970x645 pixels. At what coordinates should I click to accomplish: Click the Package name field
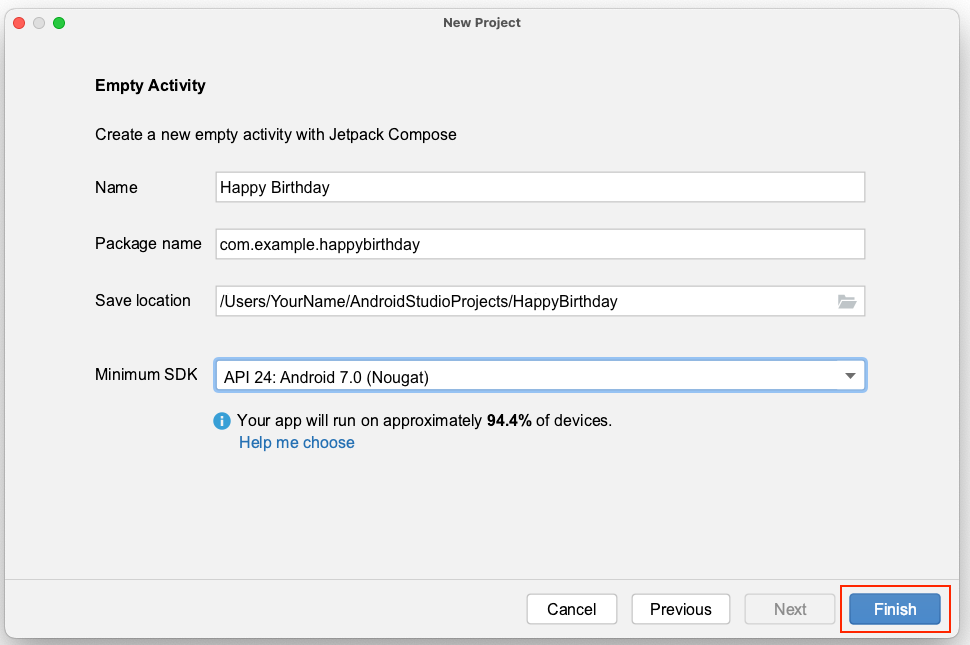coord(540,243)
